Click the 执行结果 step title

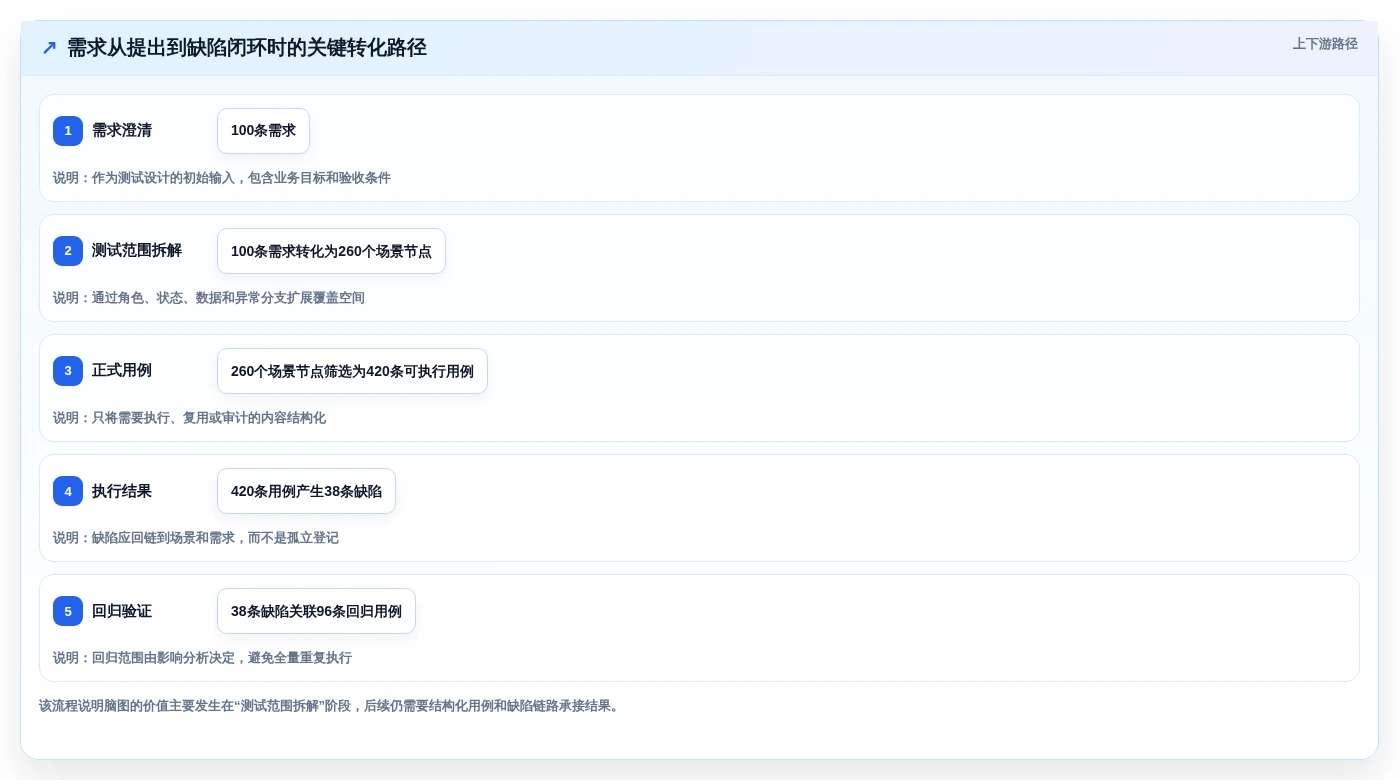tap(122, 491)
